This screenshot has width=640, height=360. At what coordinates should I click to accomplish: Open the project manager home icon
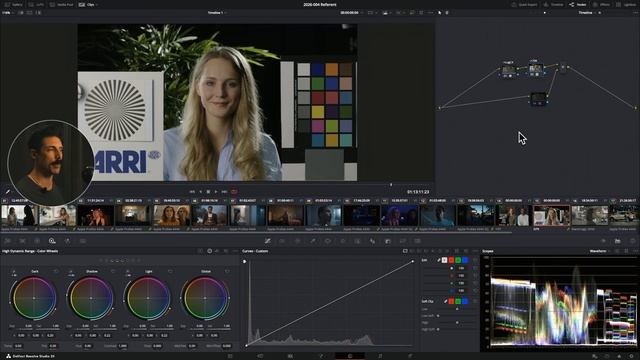pyautogui.click(x=619, y=356)
